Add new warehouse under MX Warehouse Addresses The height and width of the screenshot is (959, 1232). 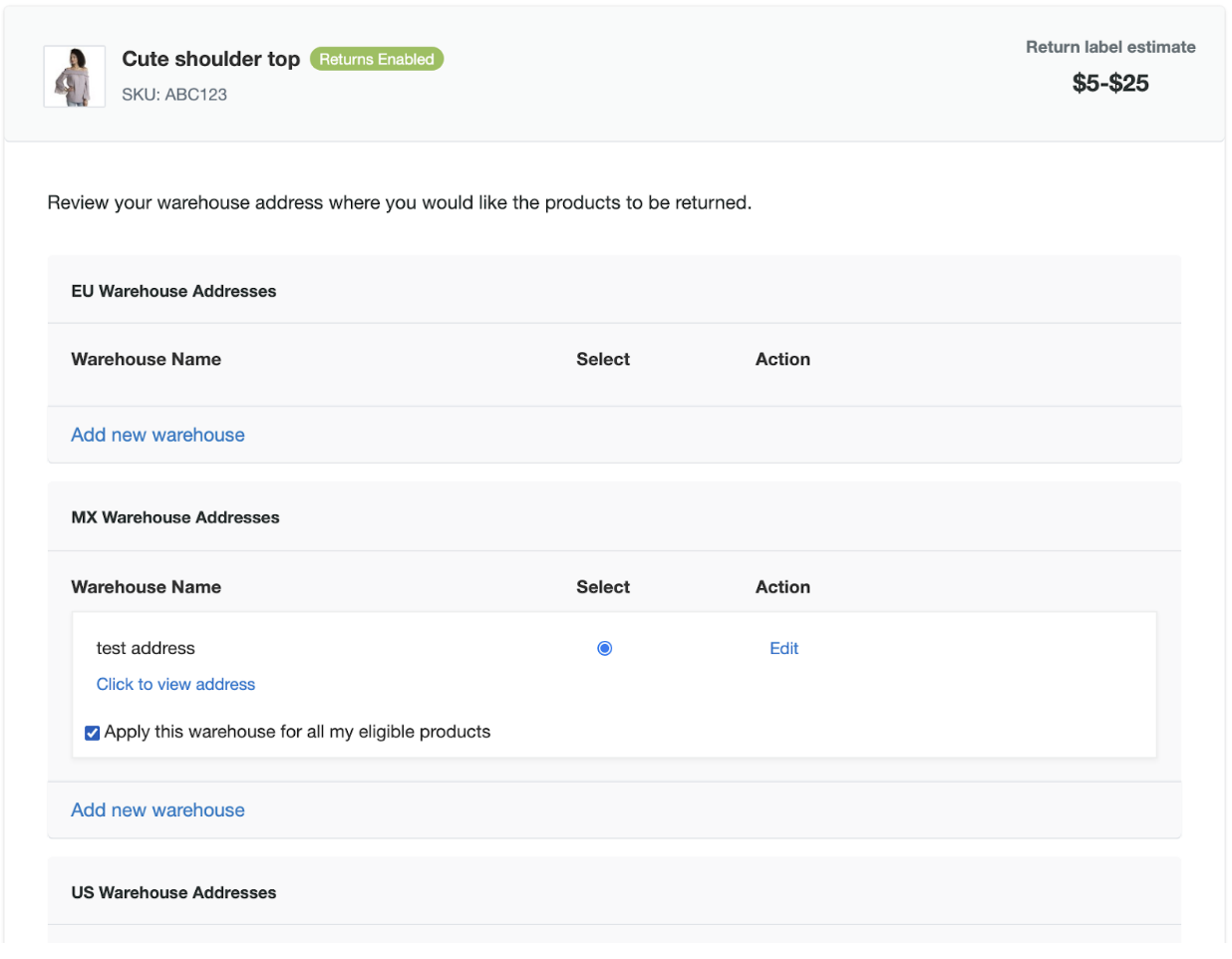pos(157,810)
